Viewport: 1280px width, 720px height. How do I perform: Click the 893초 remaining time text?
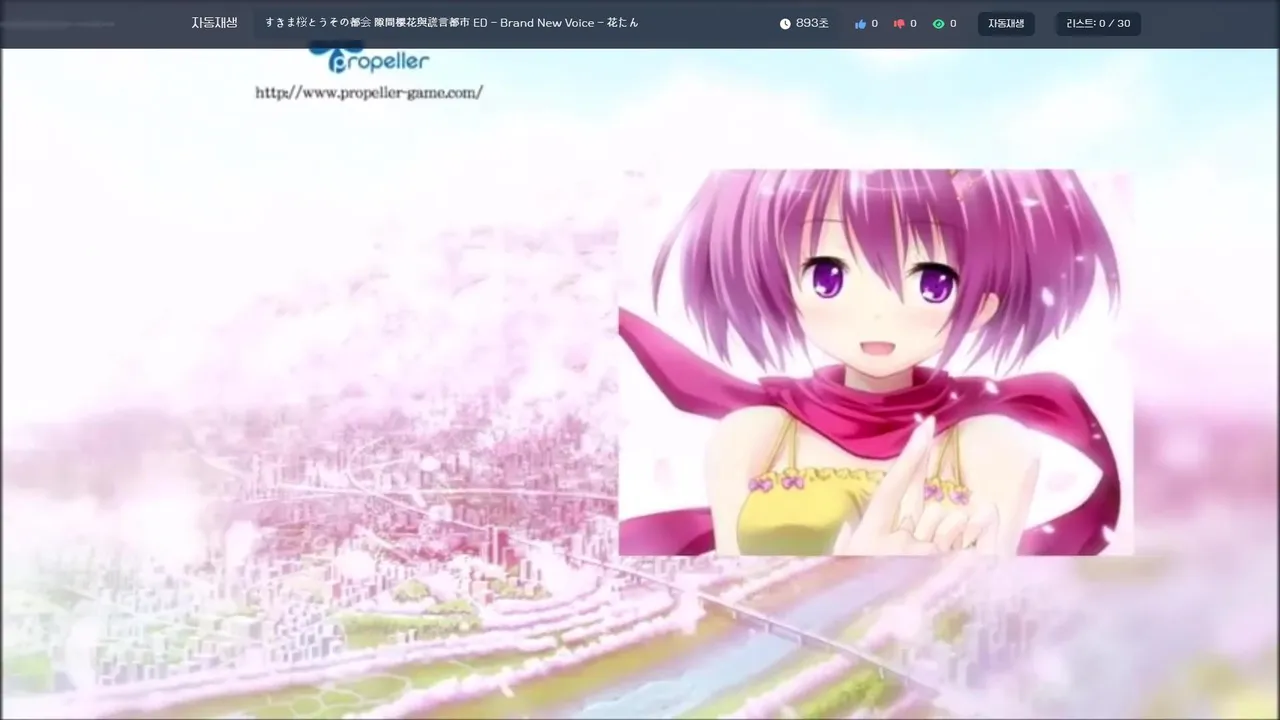812,24
